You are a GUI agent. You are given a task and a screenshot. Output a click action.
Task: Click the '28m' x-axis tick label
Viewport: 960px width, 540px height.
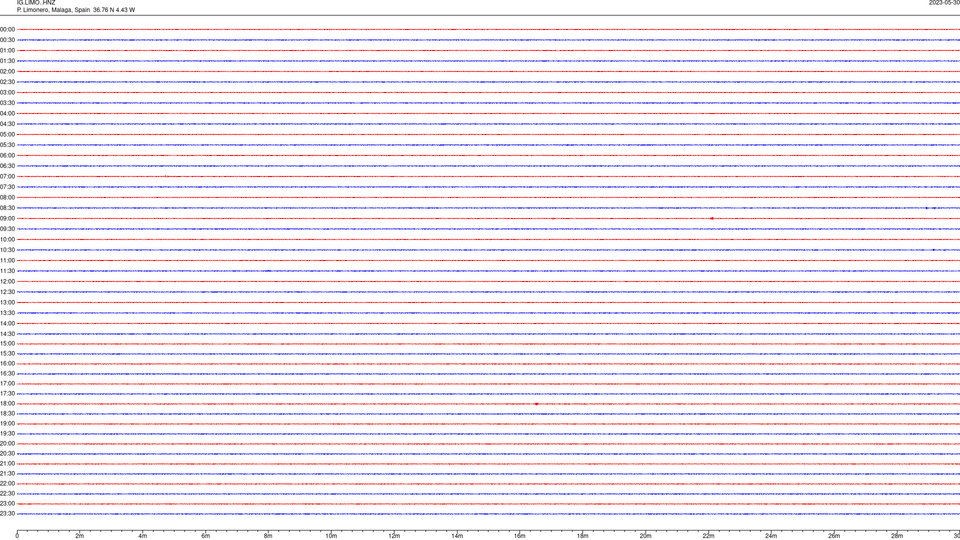897,536
